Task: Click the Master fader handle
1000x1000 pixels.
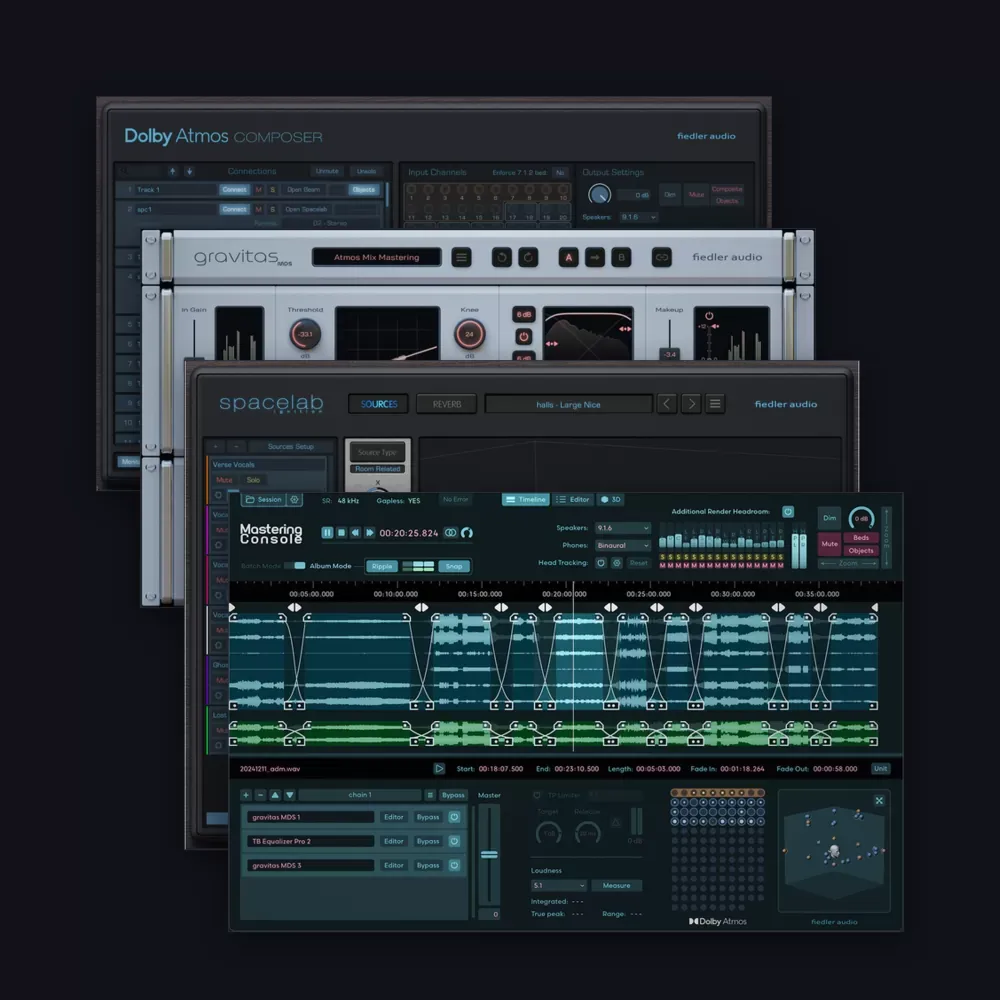Action: [489, 855]
